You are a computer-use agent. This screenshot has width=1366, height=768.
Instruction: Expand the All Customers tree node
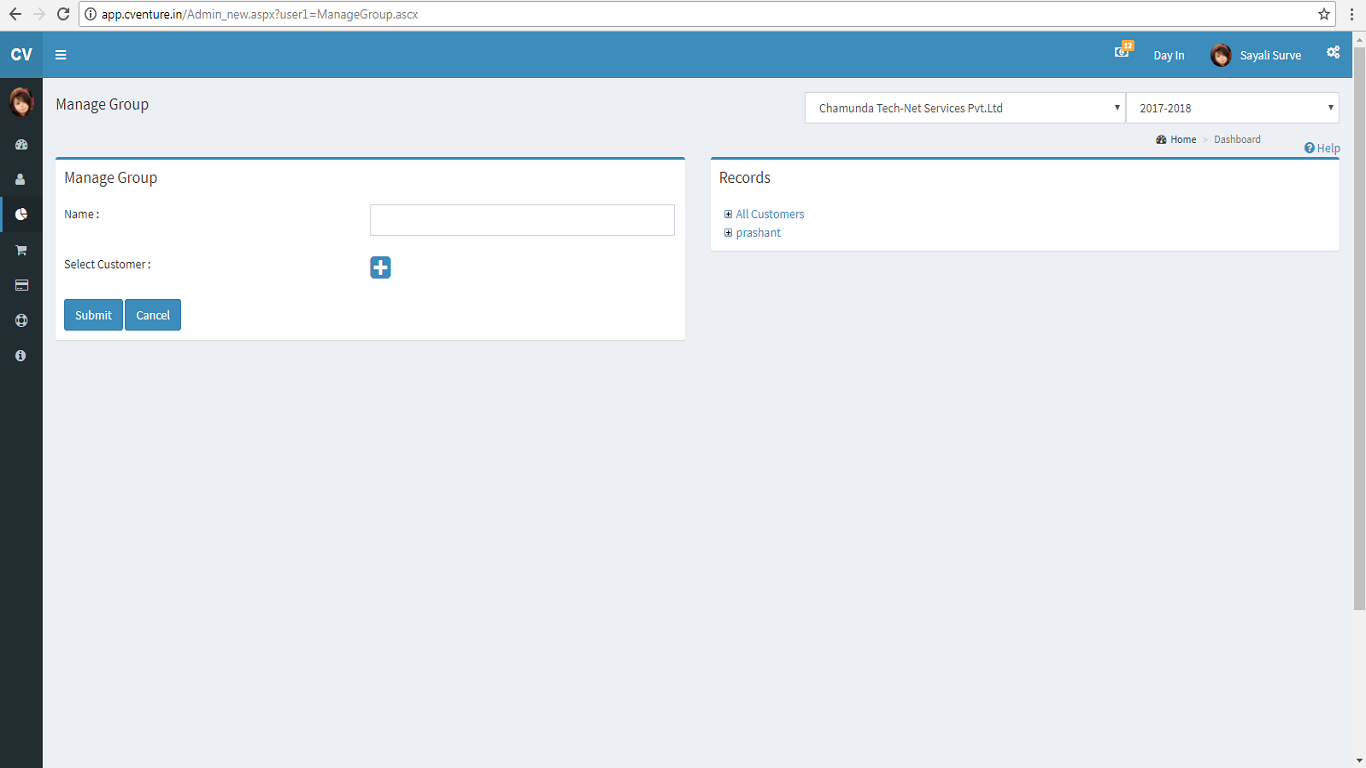(728, 214)
